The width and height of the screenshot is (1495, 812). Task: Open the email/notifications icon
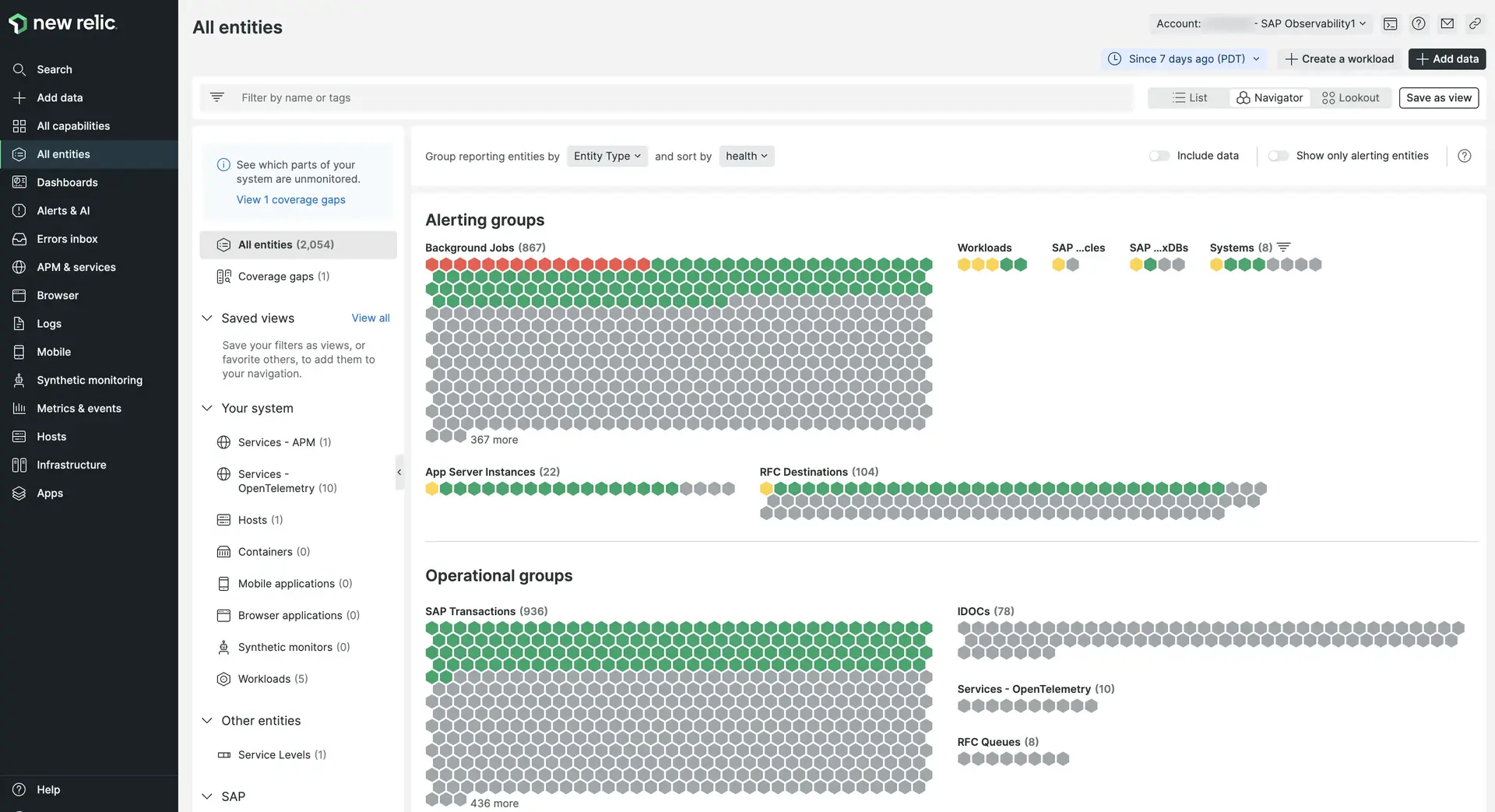pyautogui.click(x=1448, y=23)
